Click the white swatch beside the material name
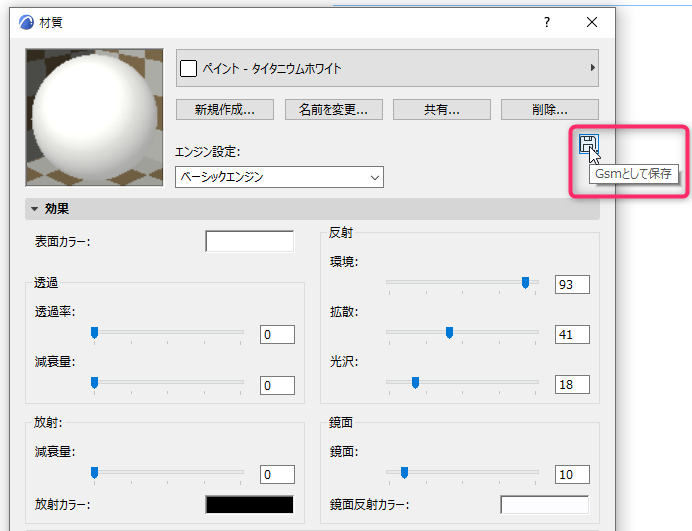This screenshot has width=692, height=531. pyautogui.click(x=188, y=68)
